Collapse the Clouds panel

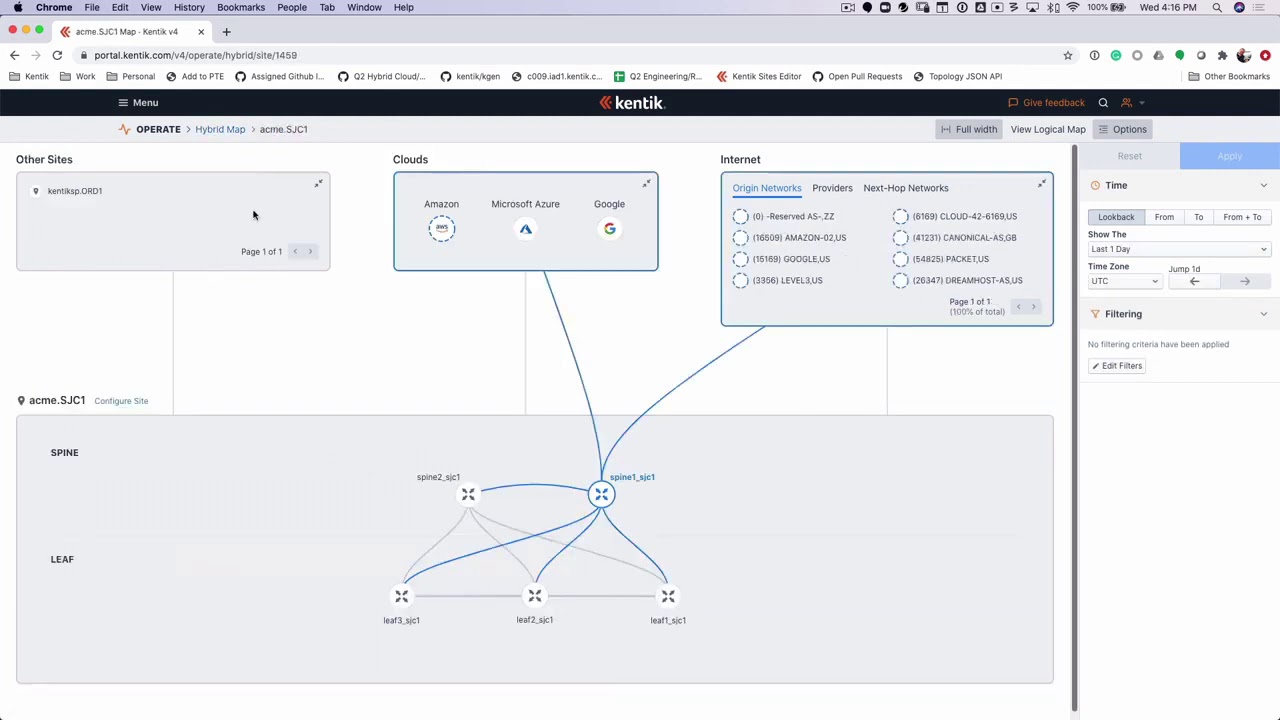646,184
